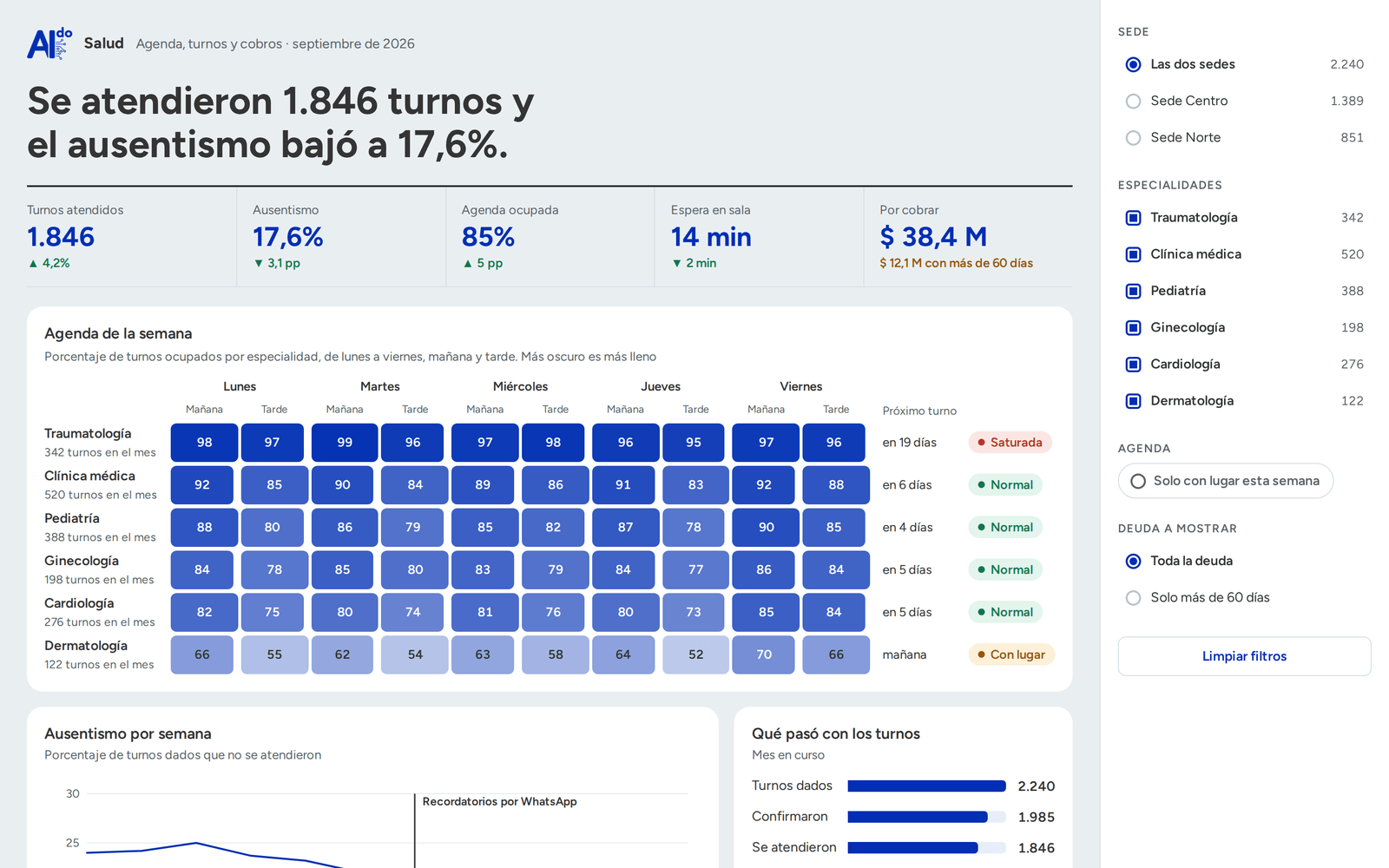The width and height of the screenshot is (1389, 868).
Task: Click the $ 12,1 M con más de 60 días note
Action: coord(956,263)
